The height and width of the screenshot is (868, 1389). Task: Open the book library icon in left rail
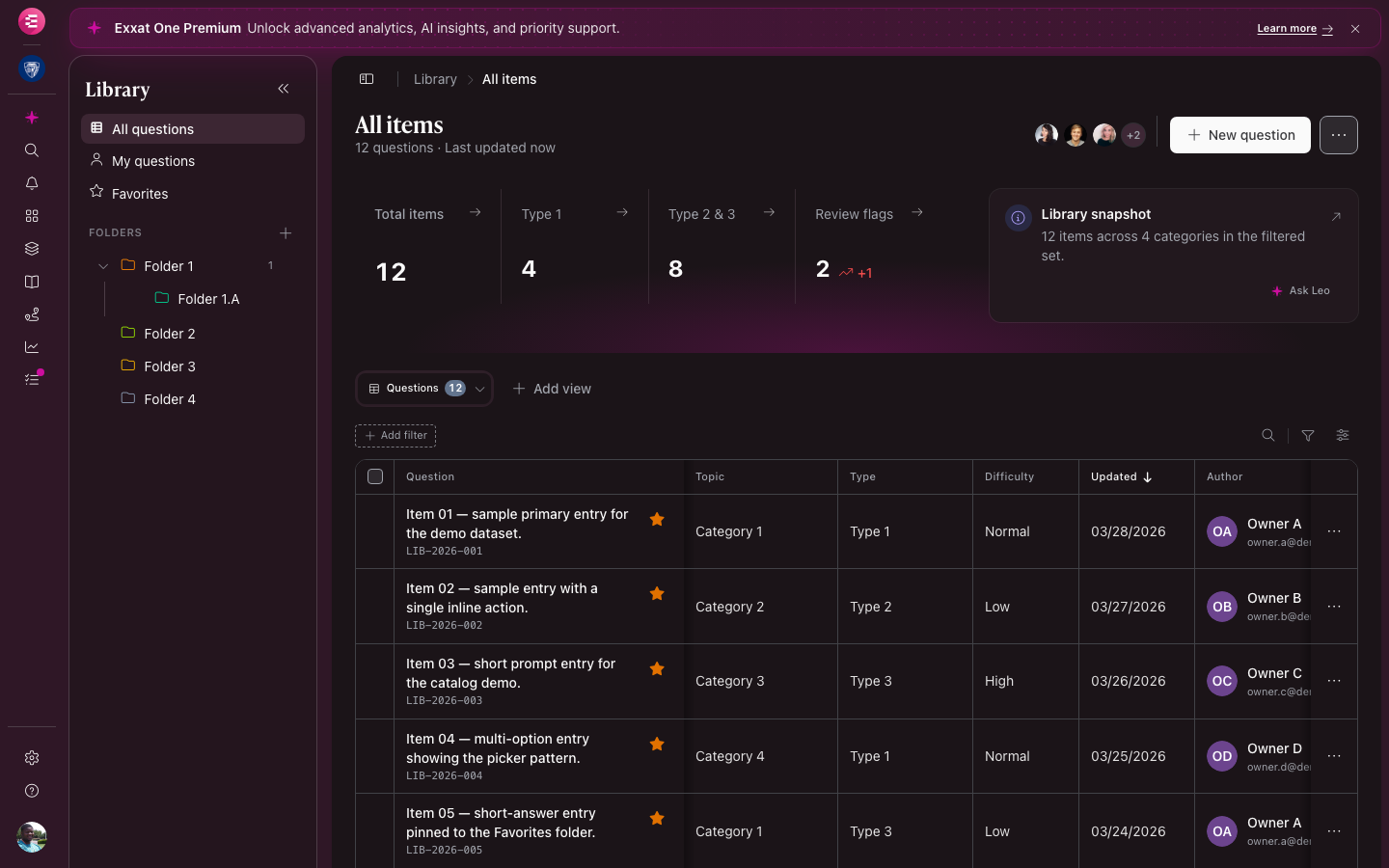(32, 282)
